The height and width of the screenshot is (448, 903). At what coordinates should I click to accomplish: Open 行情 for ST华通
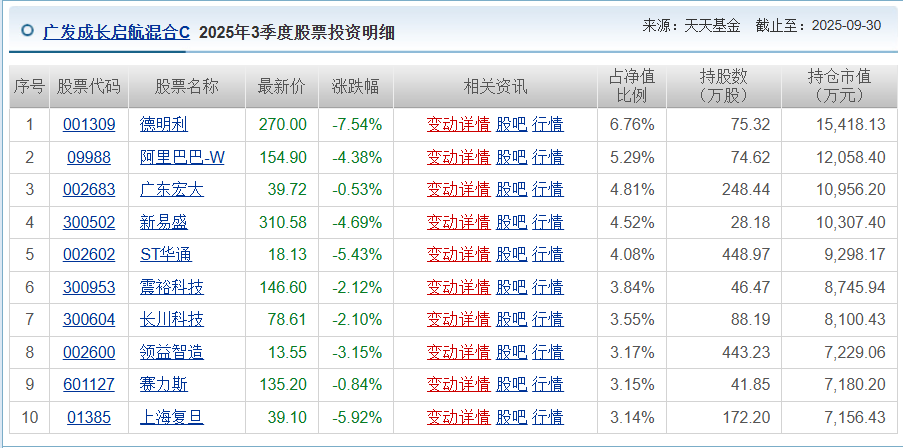(548, 255)
